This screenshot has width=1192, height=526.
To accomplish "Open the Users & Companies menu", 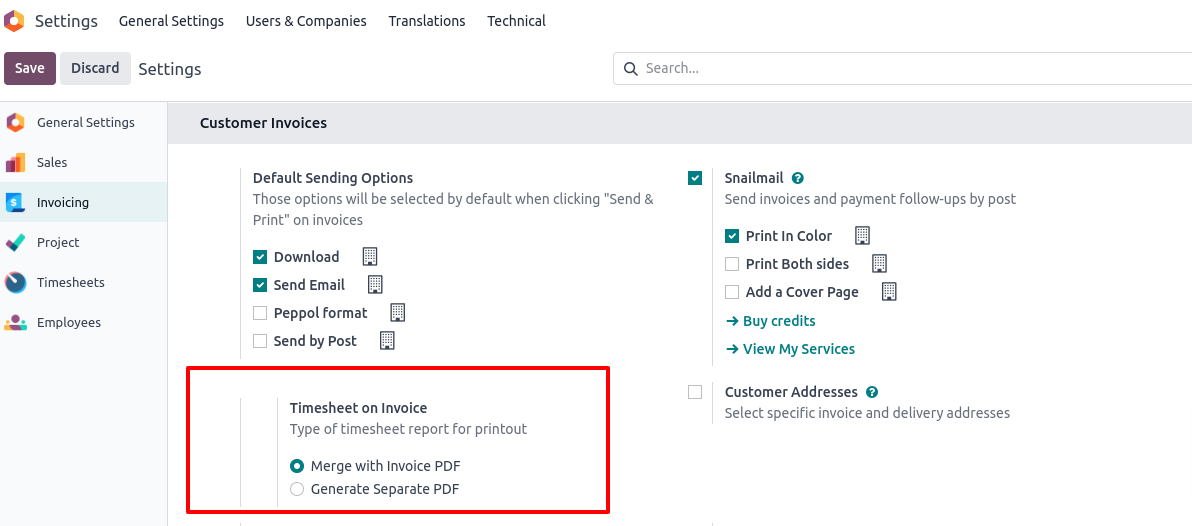I will click(x=306, y=21).
